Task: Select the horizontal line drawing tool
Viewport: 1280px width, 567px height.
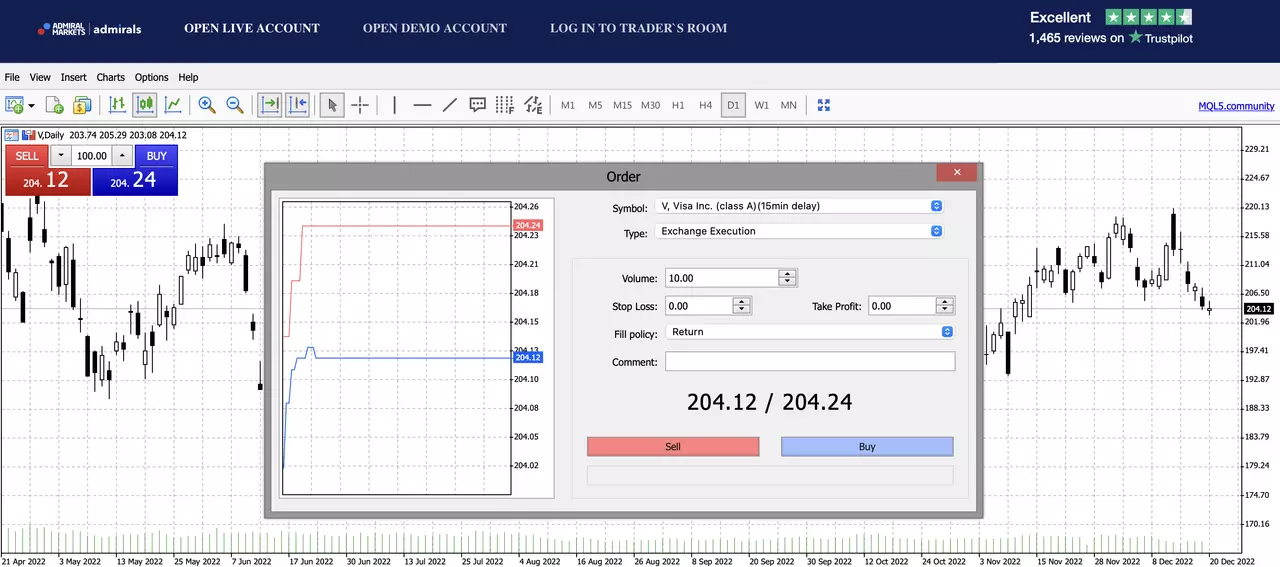Action: [x=422, y=105]
